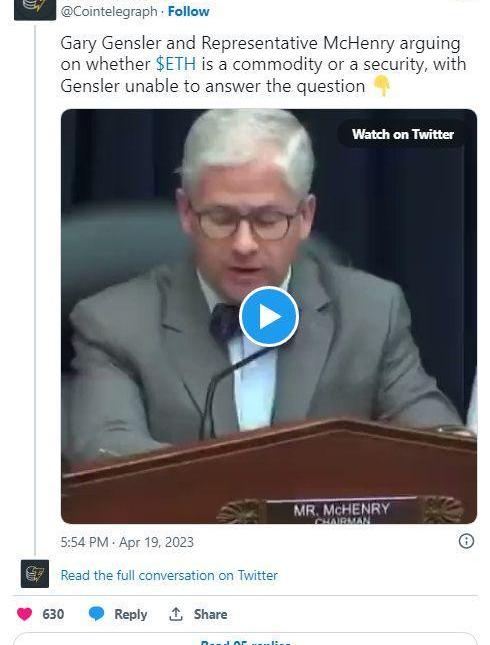The height and width of the screenshot is (645, 490).
Task: Click the 630 likes count
Action: 53,614
